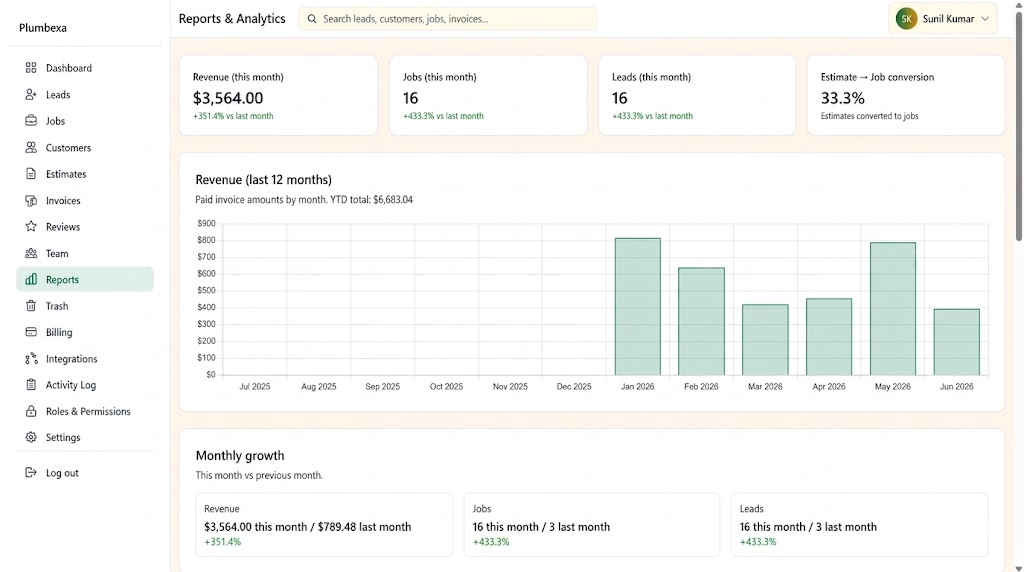The height and width of the screenshot is (572, 1024).
Task: Click the Leads (this month) card title
Action: 651,77
